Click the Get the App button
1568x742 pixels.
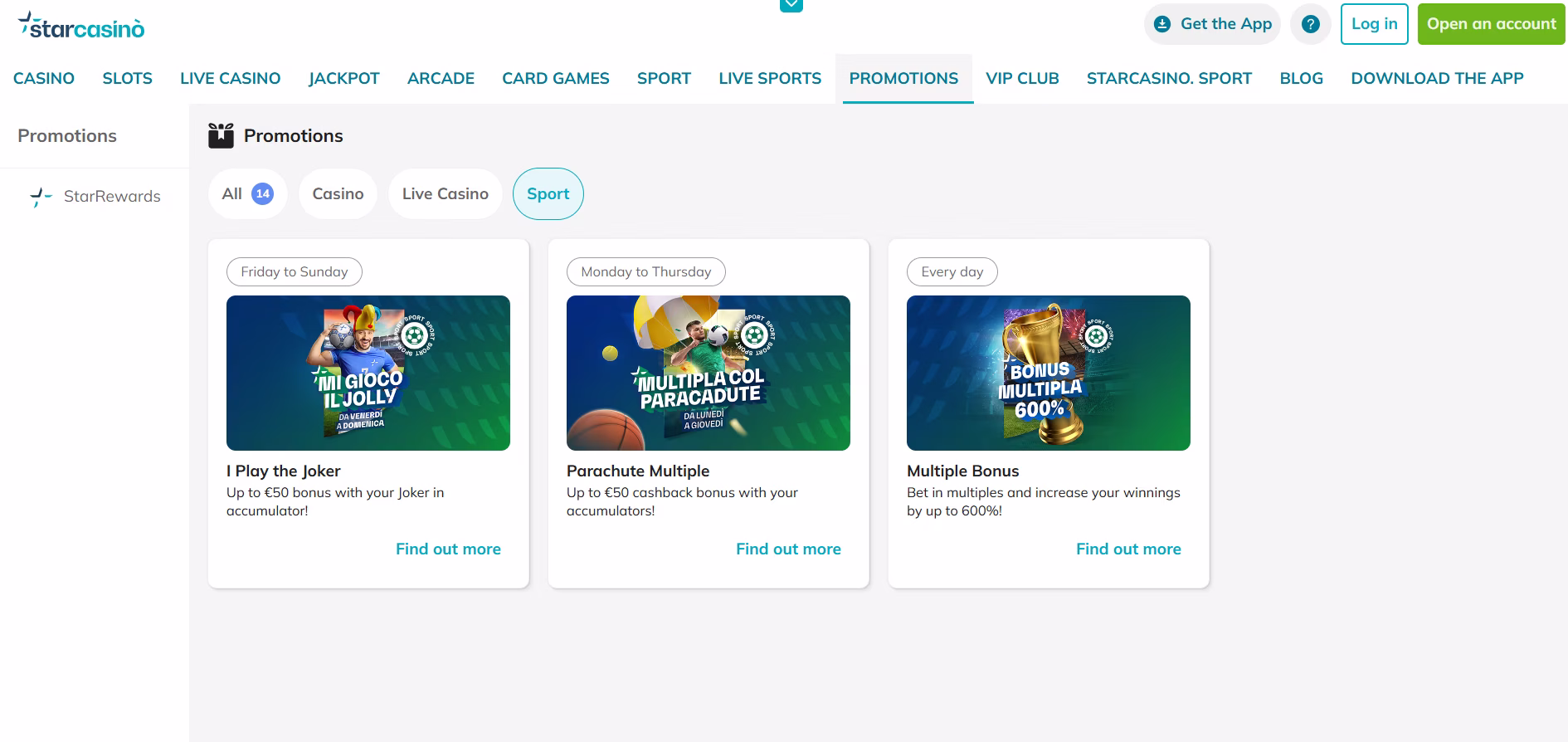tap(1213, 24)
